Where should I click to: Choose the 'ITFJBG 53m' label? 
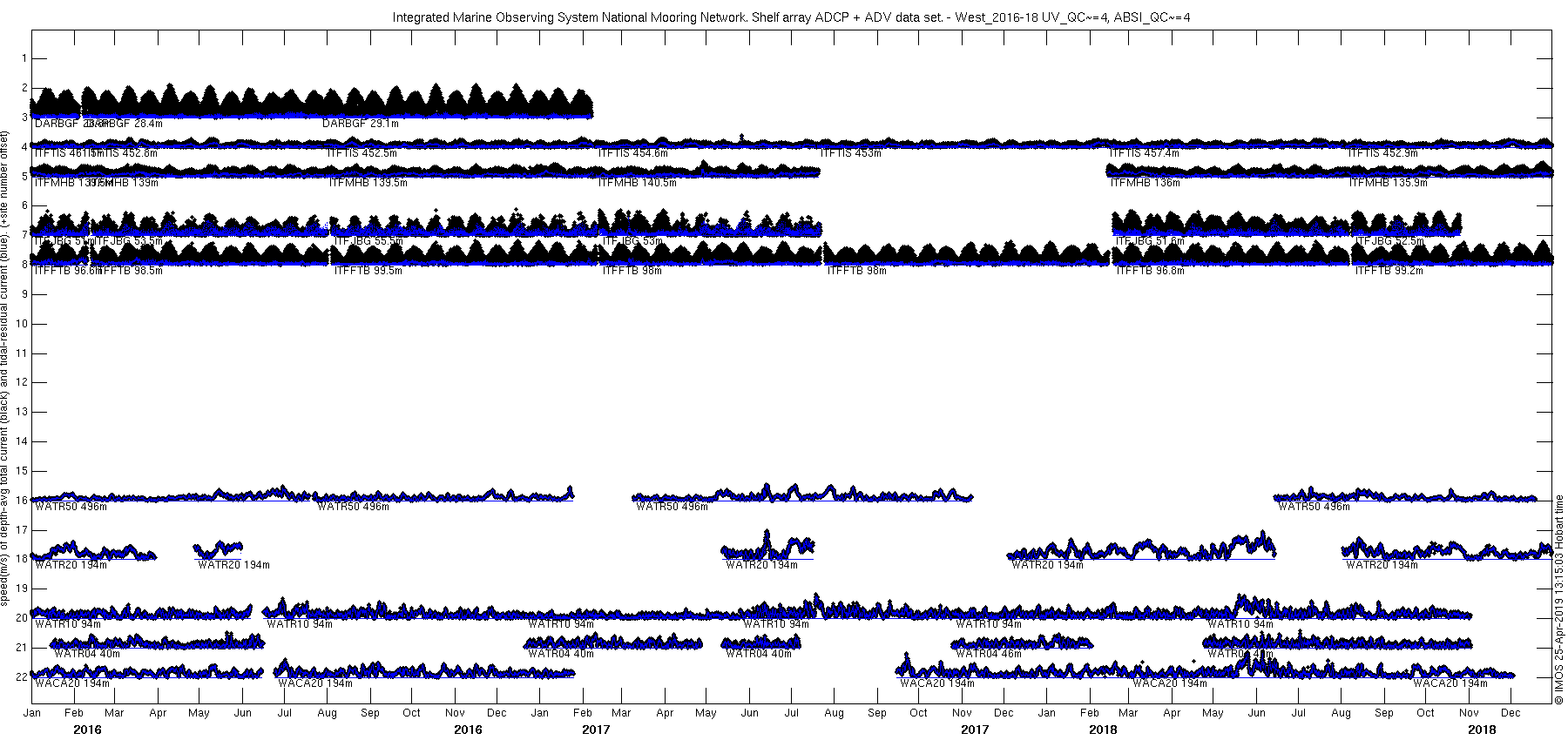point(632,241)
